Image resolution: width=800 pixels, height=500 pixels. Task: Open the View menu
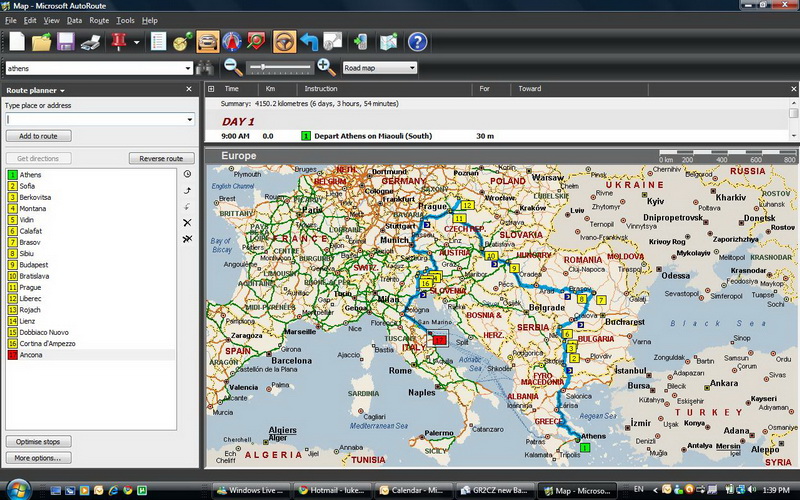pos(51,20)
